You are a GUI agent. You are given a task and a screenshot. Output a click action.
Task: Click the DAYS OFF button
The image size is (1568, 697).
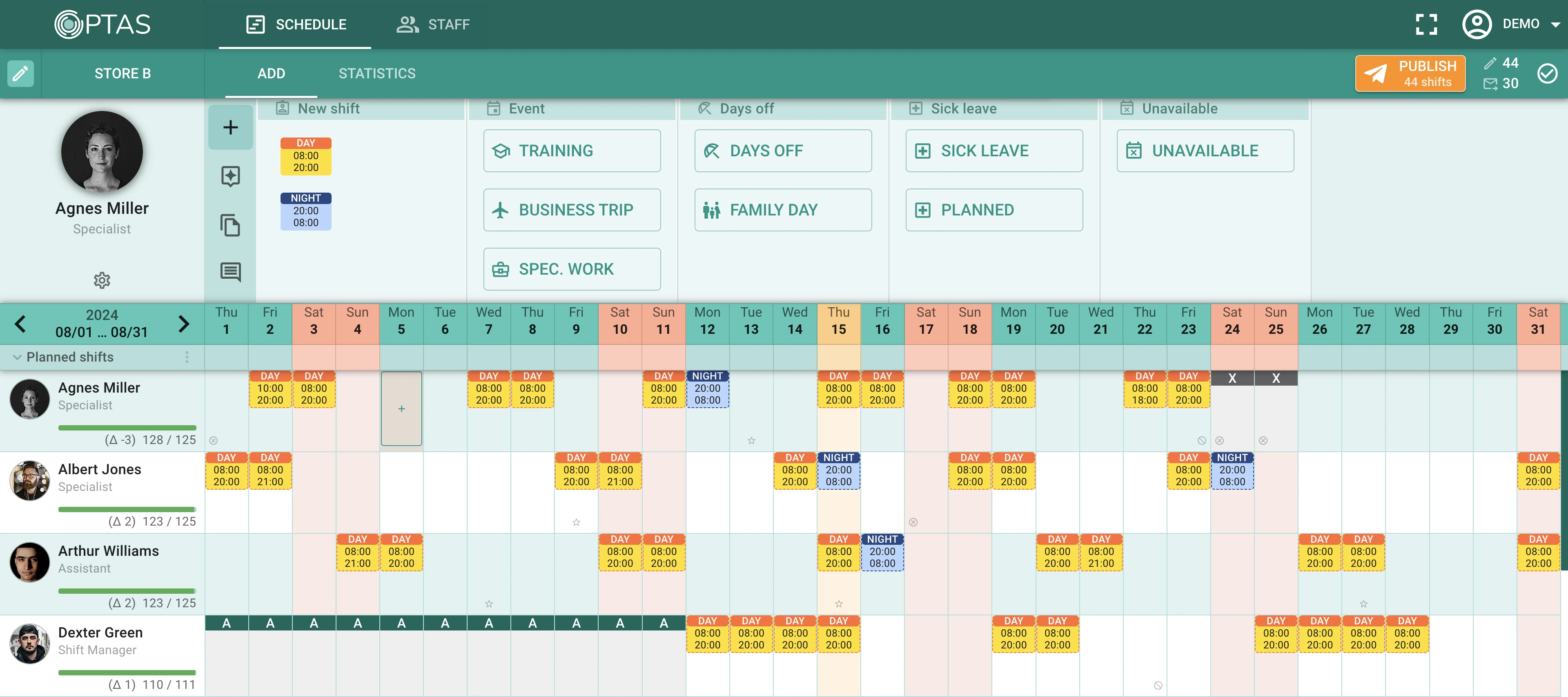pos(783,151)
